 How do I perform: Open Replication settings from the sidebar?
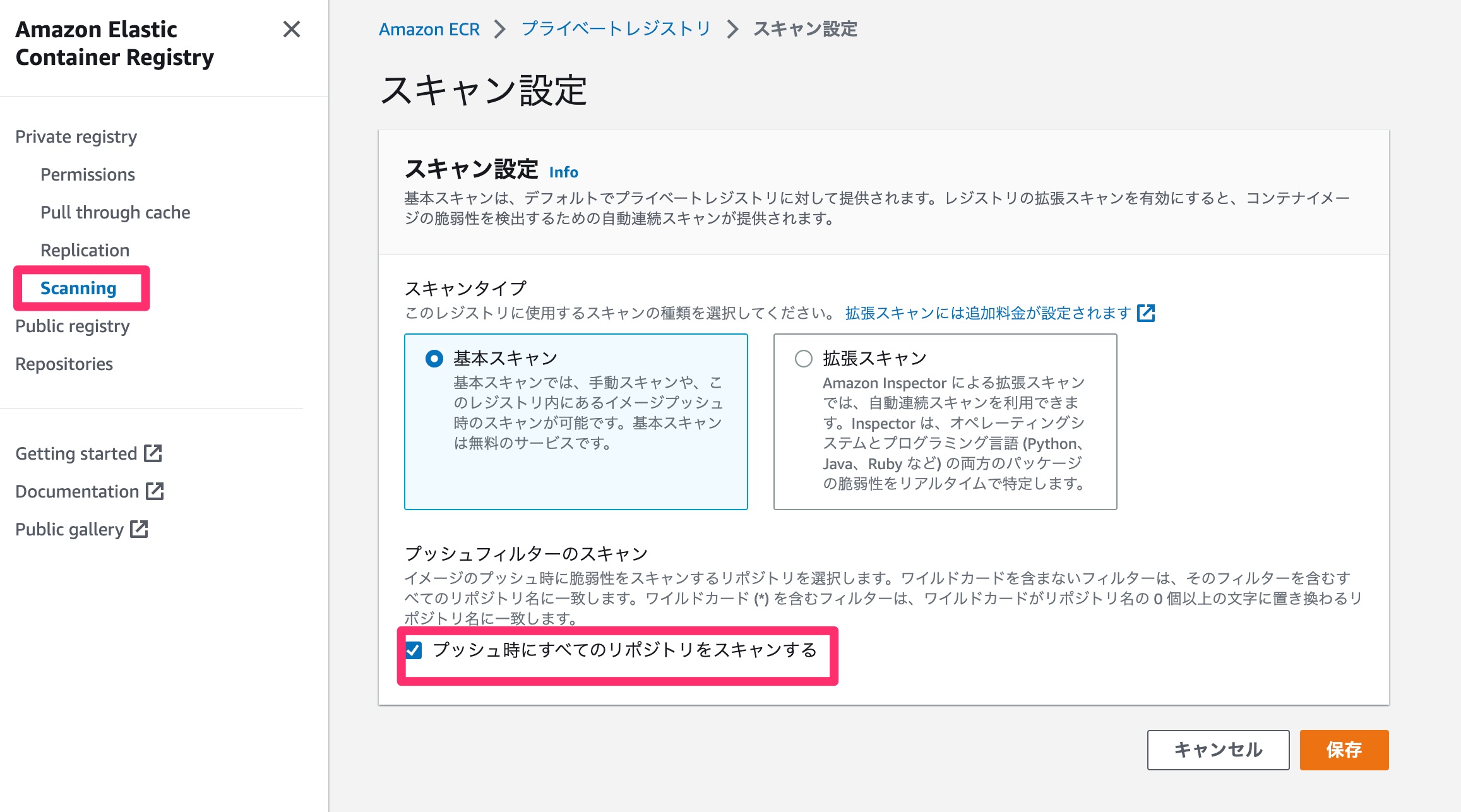pos(85,250)
